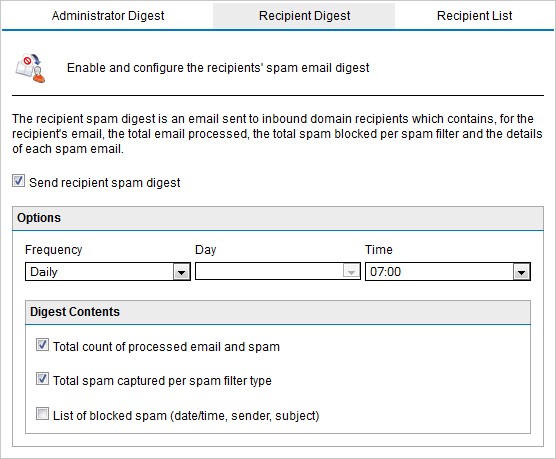The height and width of the screenshot is (459, 556).
Task: Open the Day dropdown arrow
Action: pos(351,272)
